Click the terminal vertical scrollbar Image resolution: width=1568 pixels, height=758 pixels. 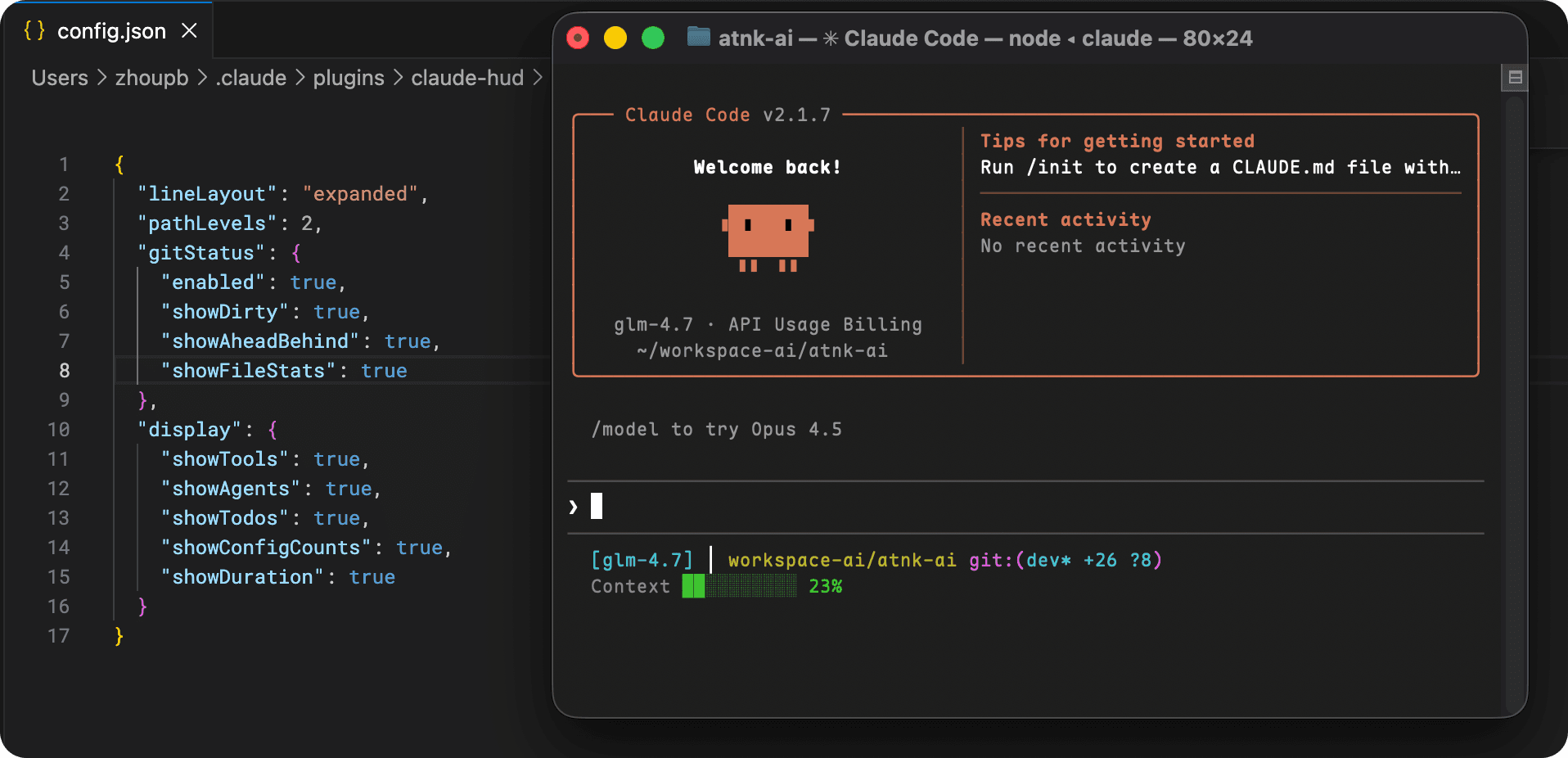1516,405
